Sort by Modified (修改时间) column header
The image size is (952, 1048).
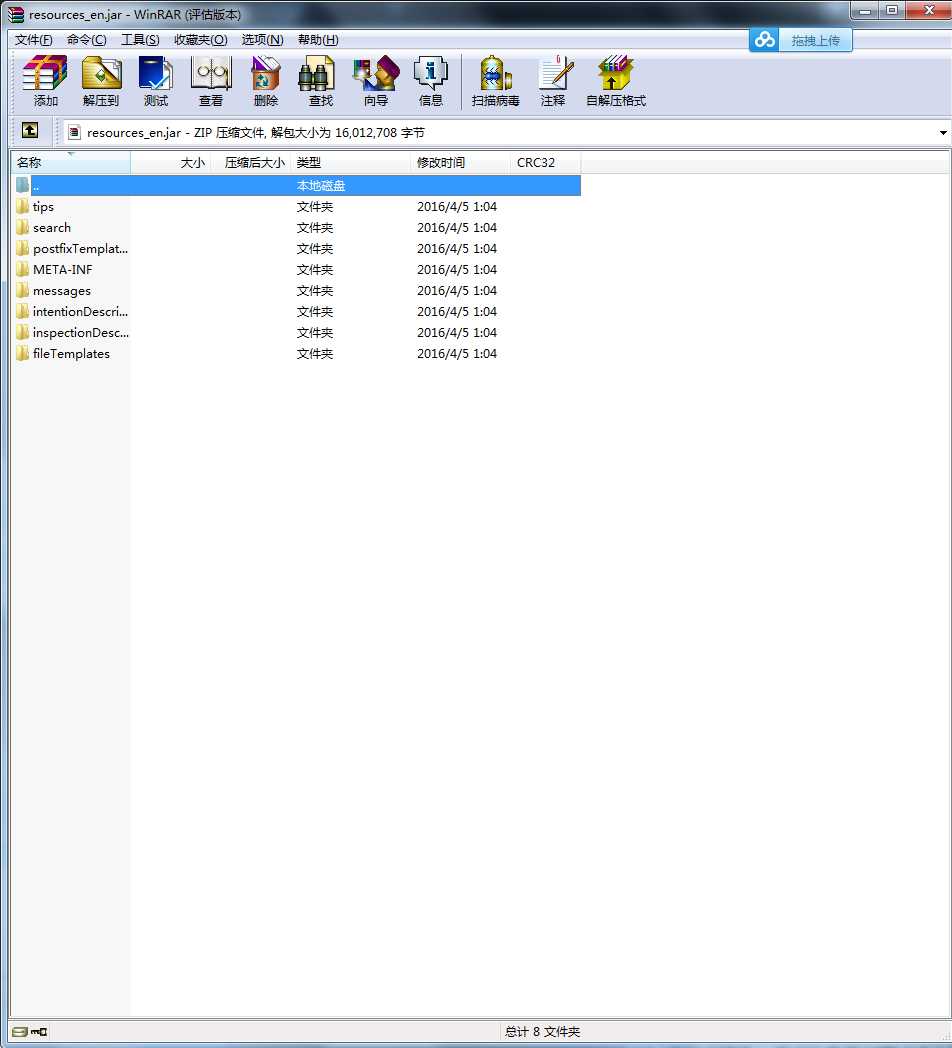click(x=461, y=162)
